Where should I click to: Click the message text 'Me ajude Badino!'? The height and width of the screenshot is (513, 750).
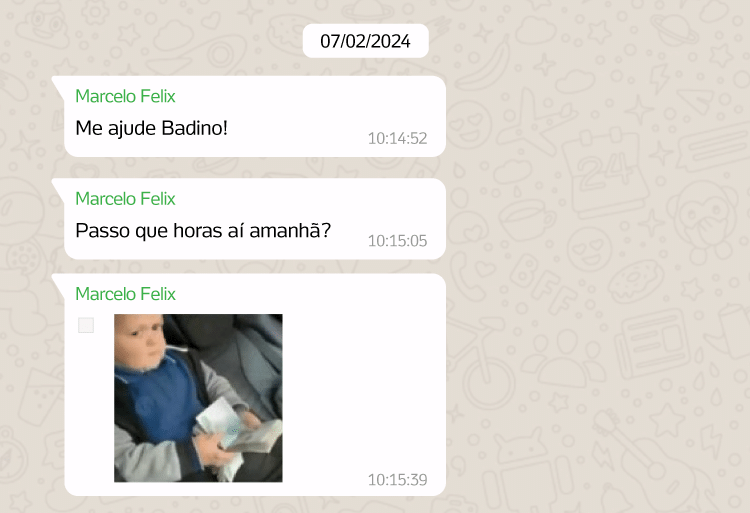tap(151, 128)
